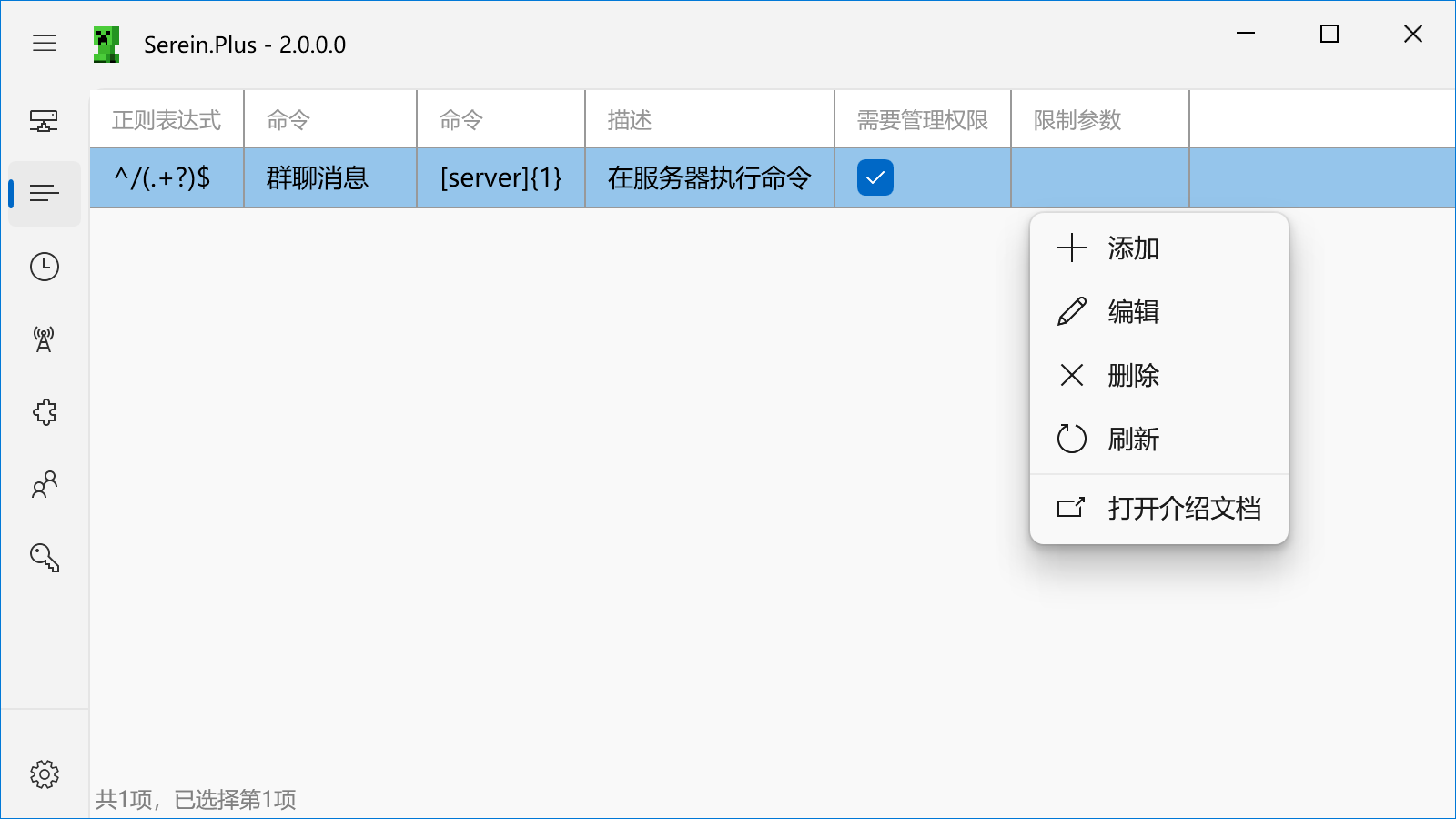1456x819 pixels.
Task: Click the Serein.Plus - 2.0.0.0 title text
Action: (x=245, y=45)
